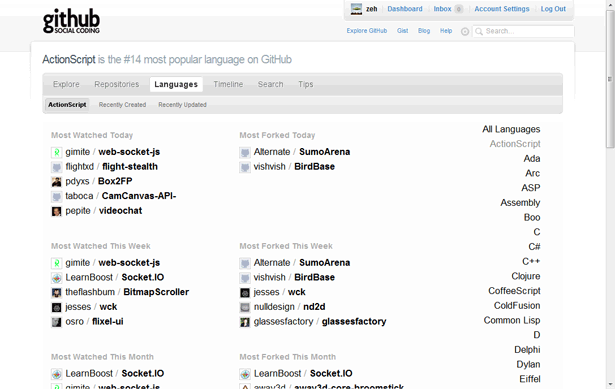615x389 pixels.
Task: Open the Repositories tab
Action: pyautogui.click(x=116, y=84)
